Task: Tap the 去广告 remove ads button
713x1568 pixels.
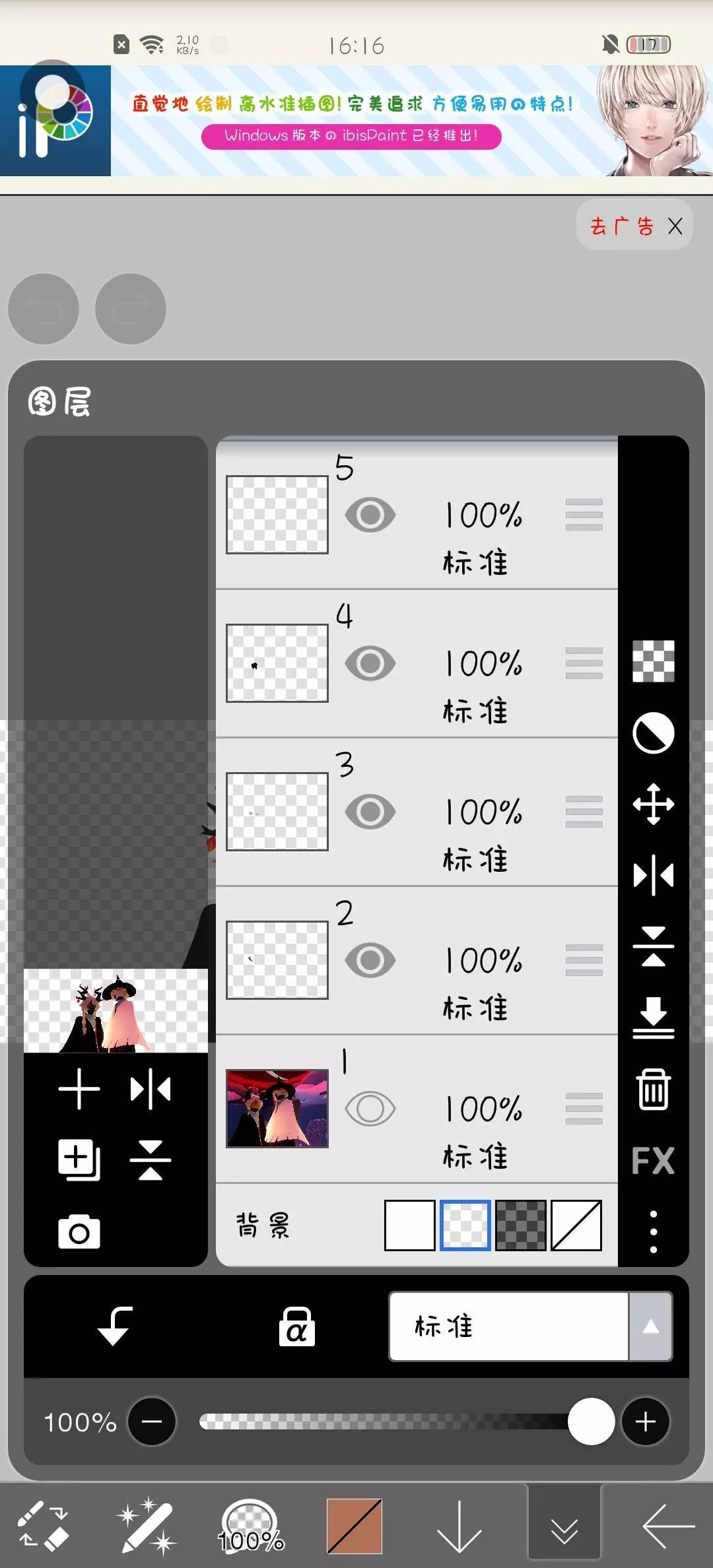Action: 622,226
